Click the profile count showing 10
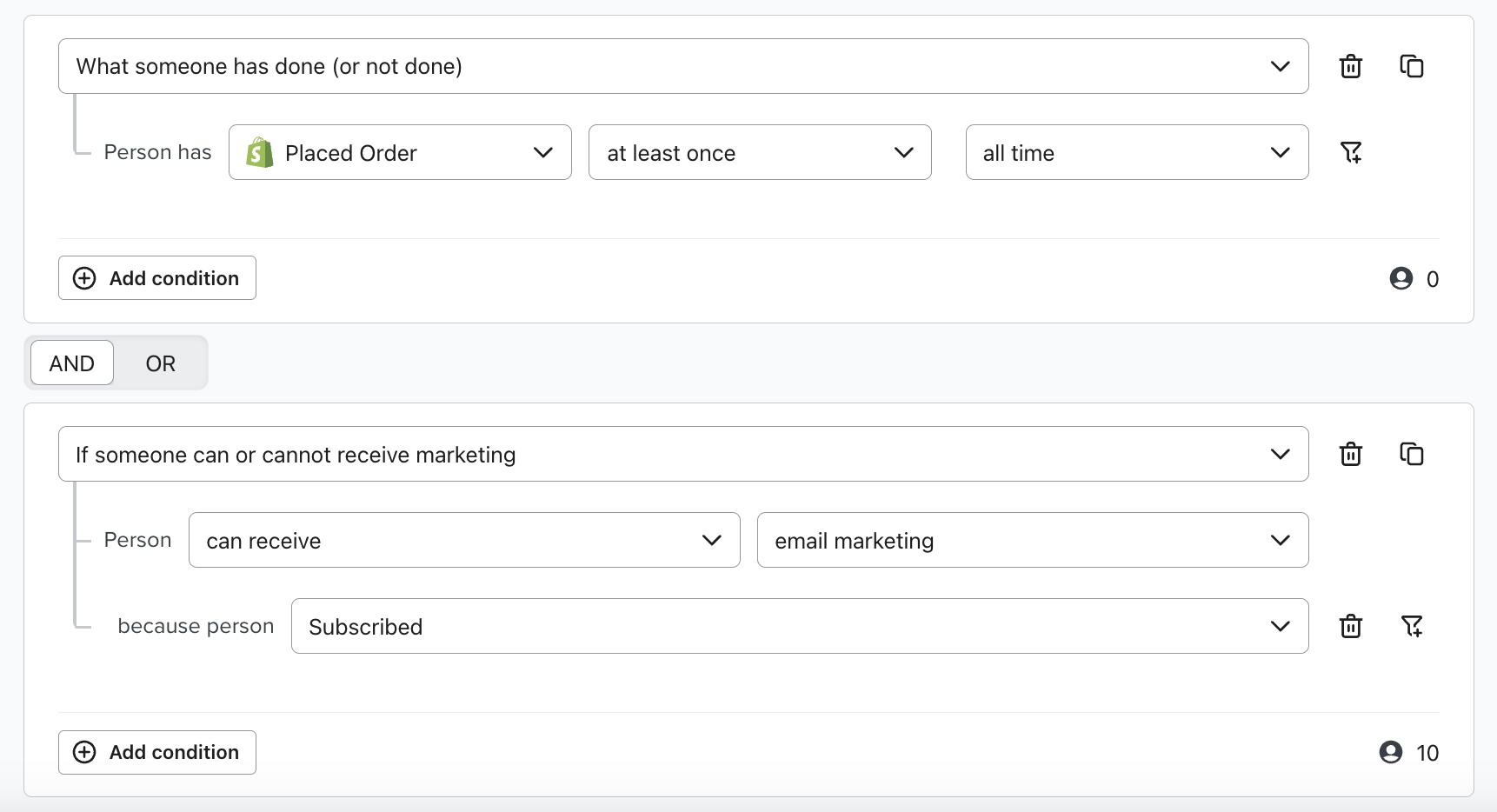This screenshot has width=1497, height=812. pos(1409,752)
